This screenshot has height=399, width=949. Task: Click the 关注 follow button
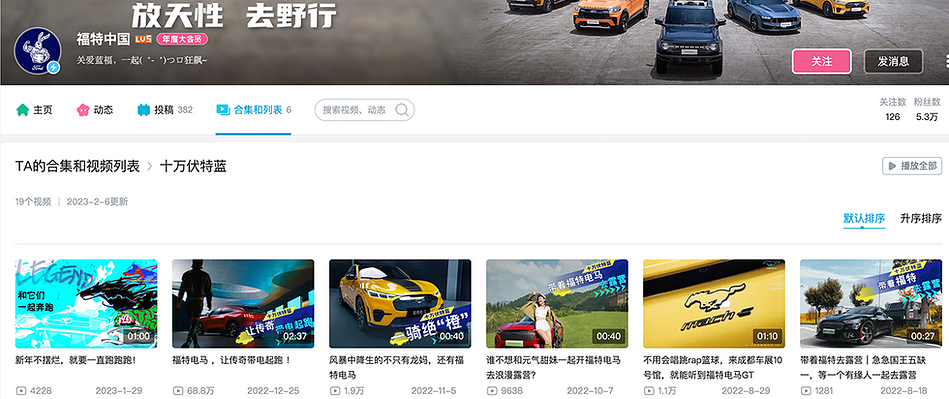pyautogui.click(x=821, y=61)
